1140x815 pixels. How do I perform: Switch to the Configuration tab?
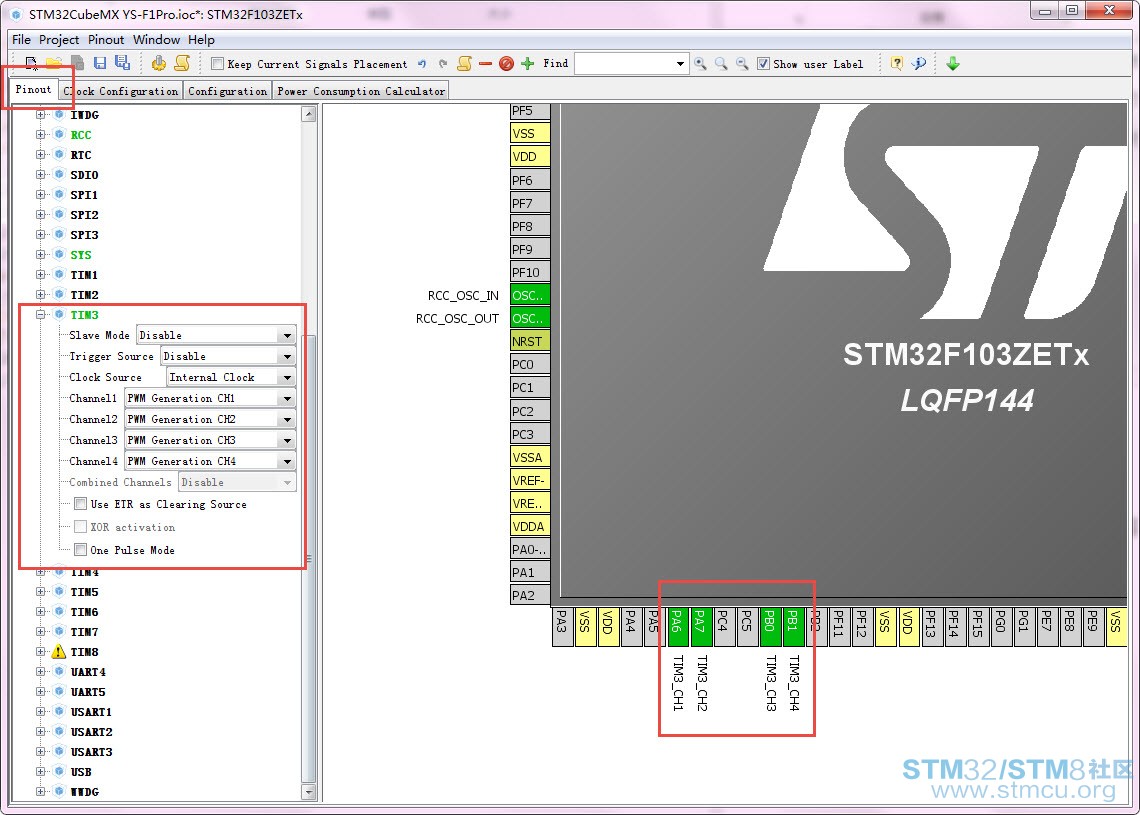click(228, 91)
